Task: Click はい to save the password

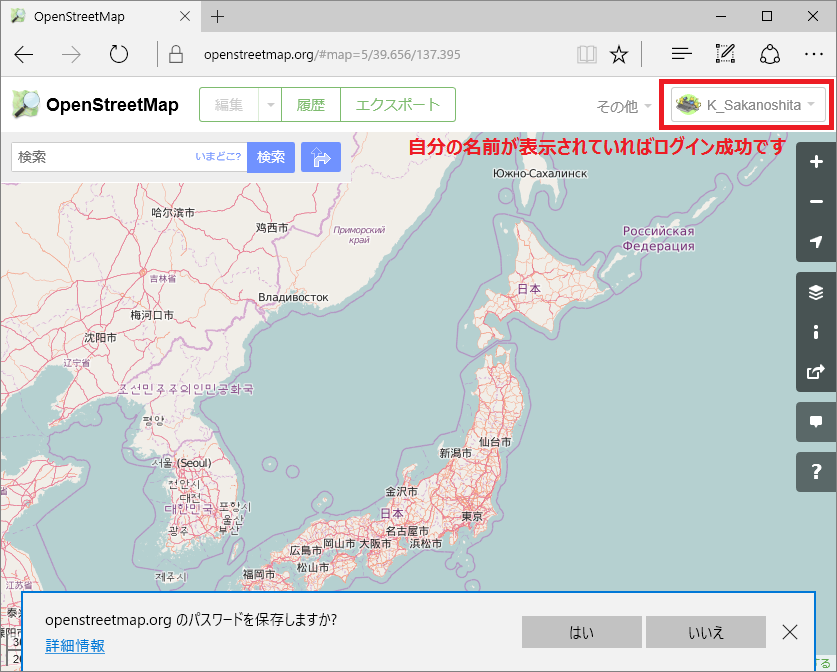Action: 582,632
